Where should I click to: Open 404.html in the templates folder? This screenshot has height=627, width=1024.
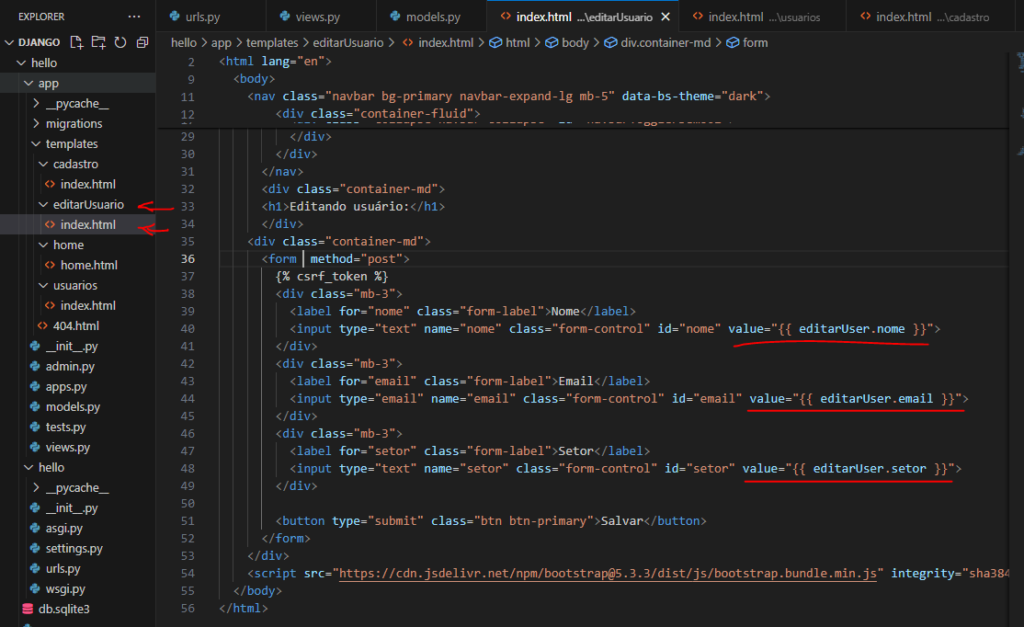click(75, 326)
